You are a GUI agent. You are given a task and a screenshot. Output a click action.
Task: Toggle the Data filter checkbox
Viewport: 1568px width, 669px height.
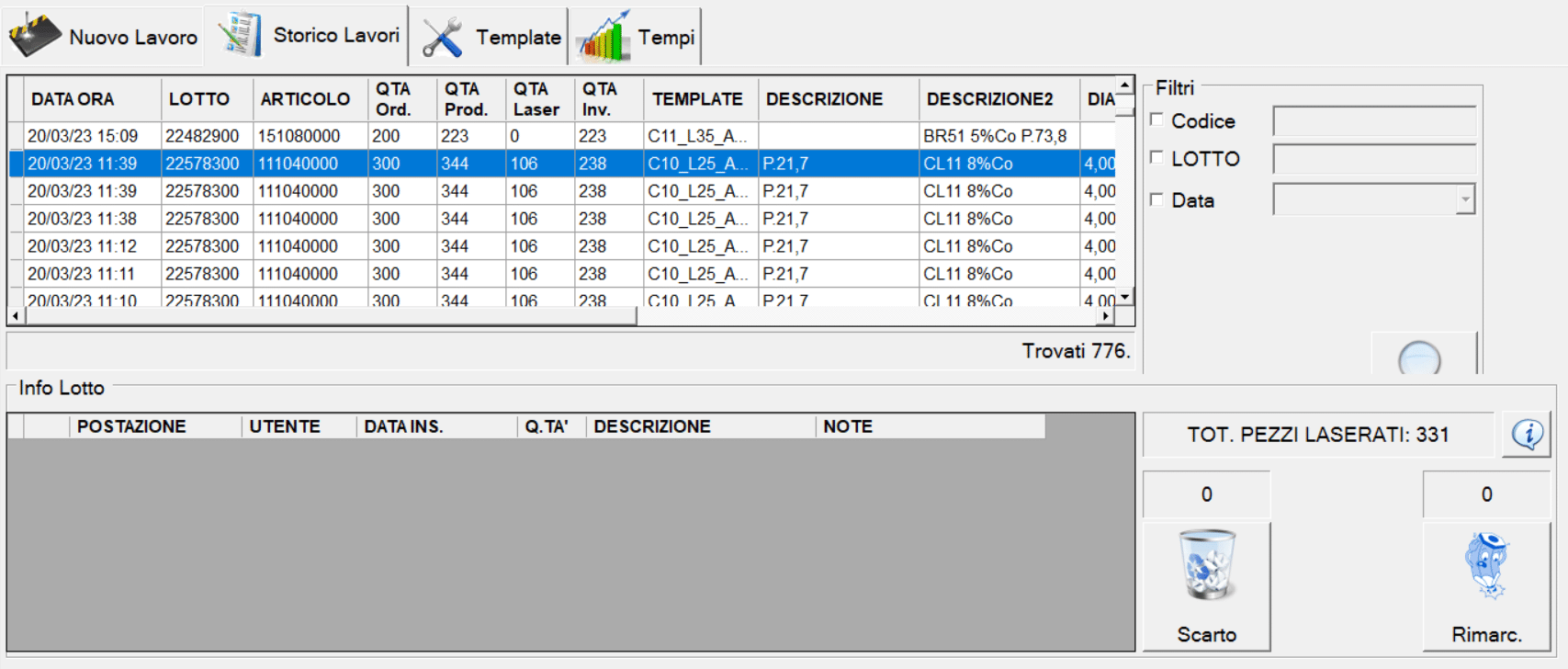(x=1157, y=199)
